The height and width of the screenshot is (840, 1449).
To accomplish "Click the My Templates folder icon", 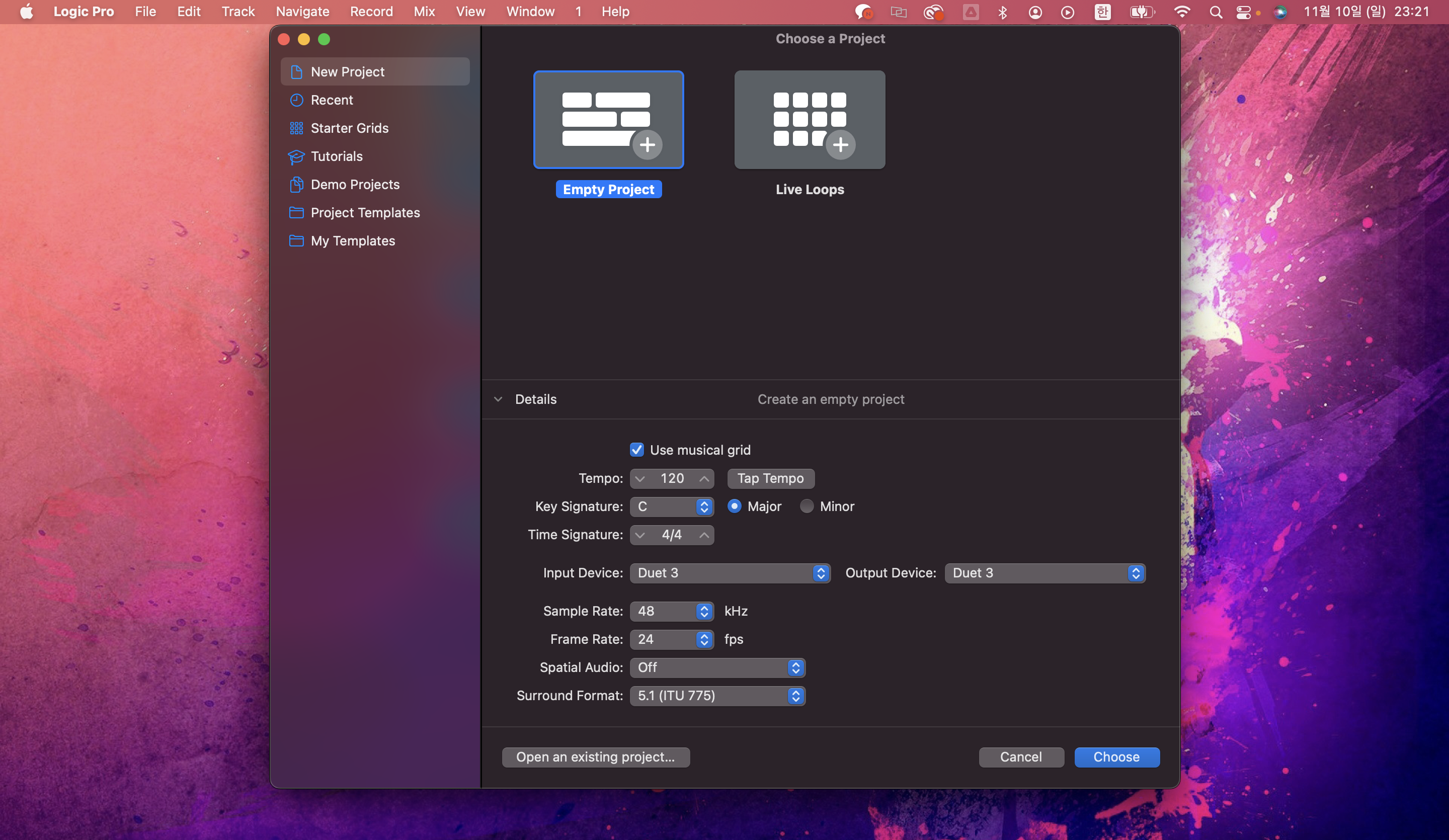I will pyautogui.click(x=296, y=241).
